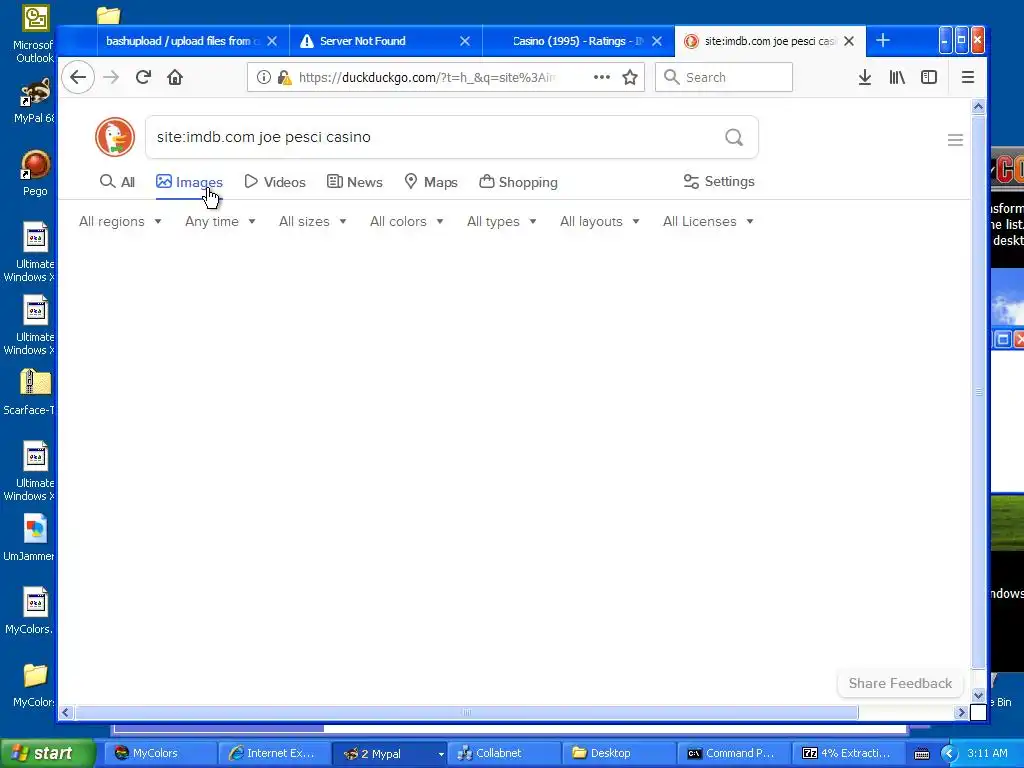Click the DuckDuckGo logo
1024x768 pixels.
(x=115, y=137)
